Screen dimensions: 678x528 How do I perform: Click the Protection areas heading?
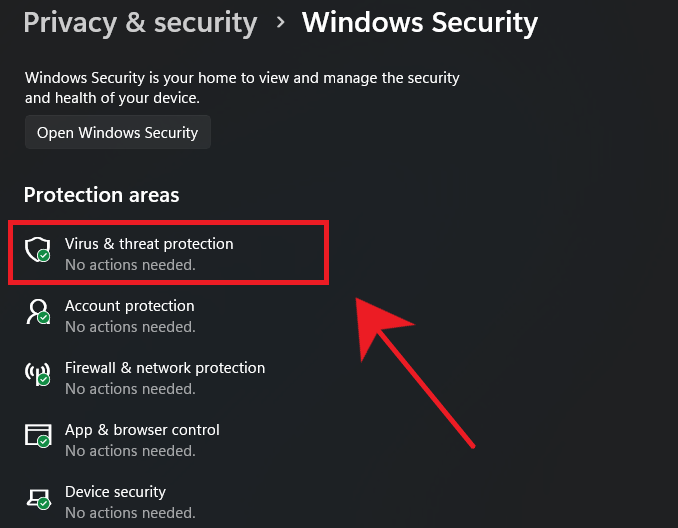point(101,194)
